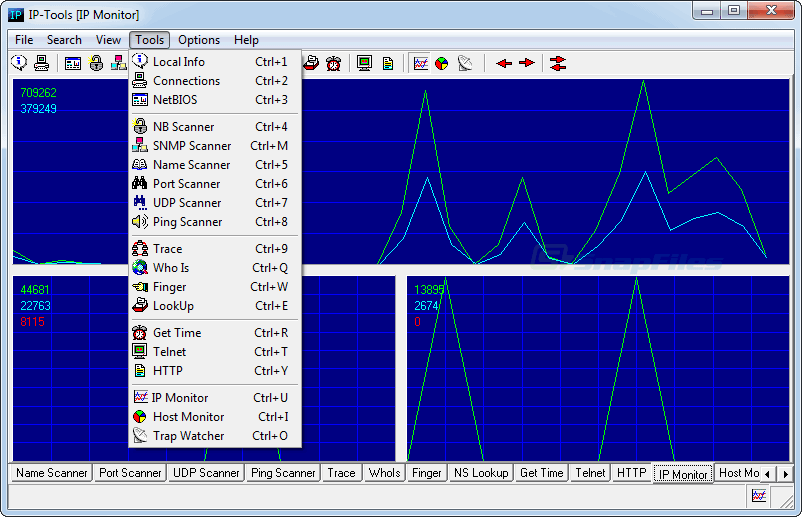802x517 pixels.
Task: Click the red right arrow toolbar icon
Action: (526, 63)
